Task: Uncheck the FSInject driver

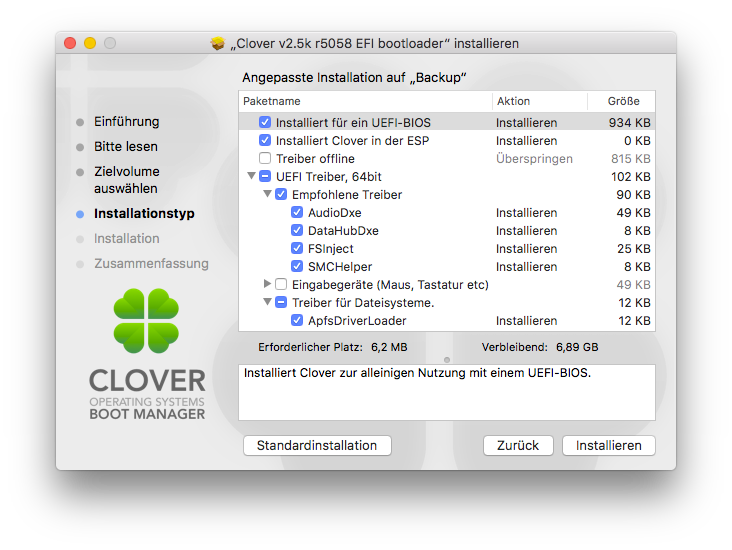Action: tap(297, 248)
